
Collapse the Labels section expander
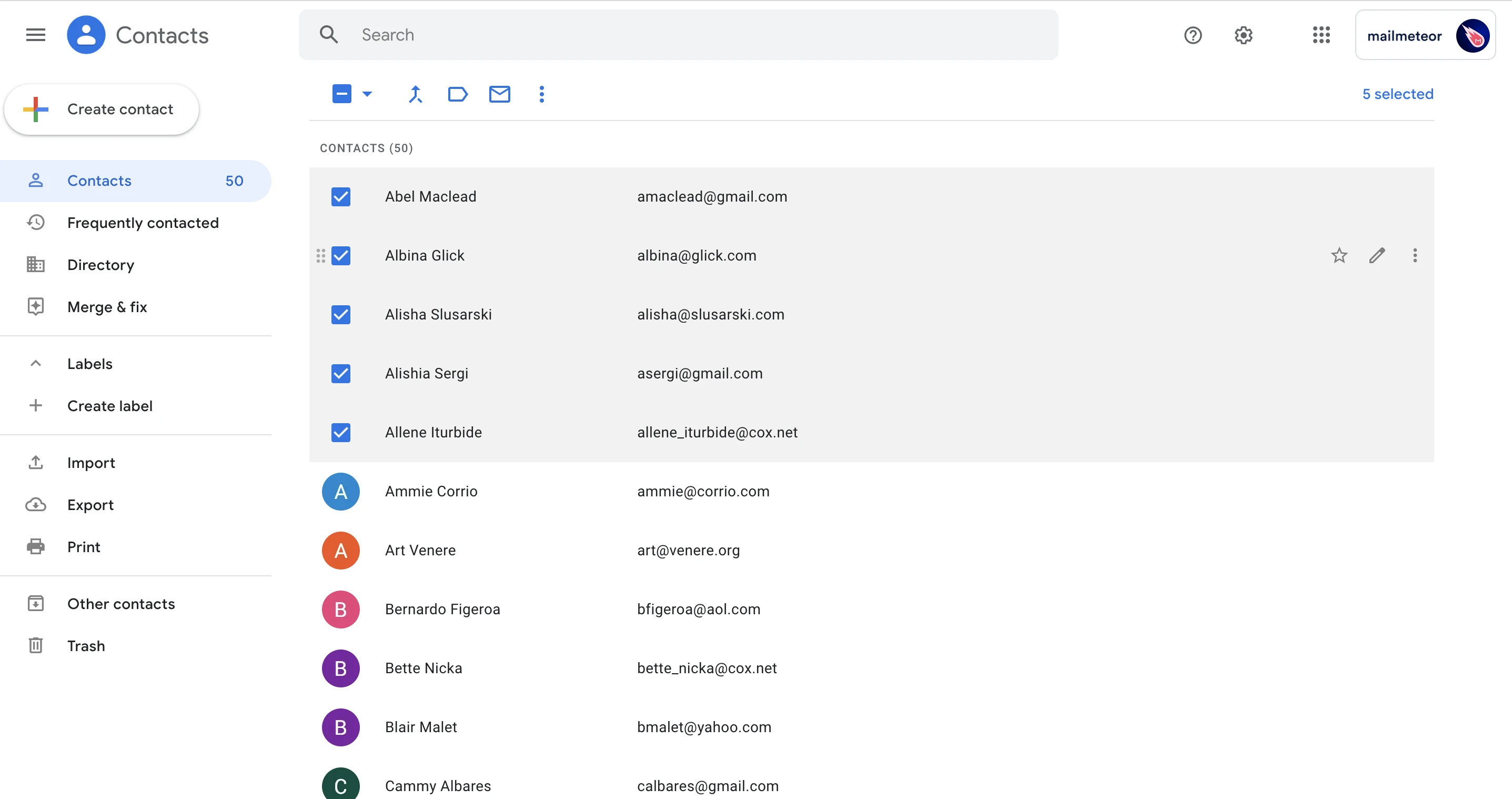pyautogui.click(x=36, y=363)
